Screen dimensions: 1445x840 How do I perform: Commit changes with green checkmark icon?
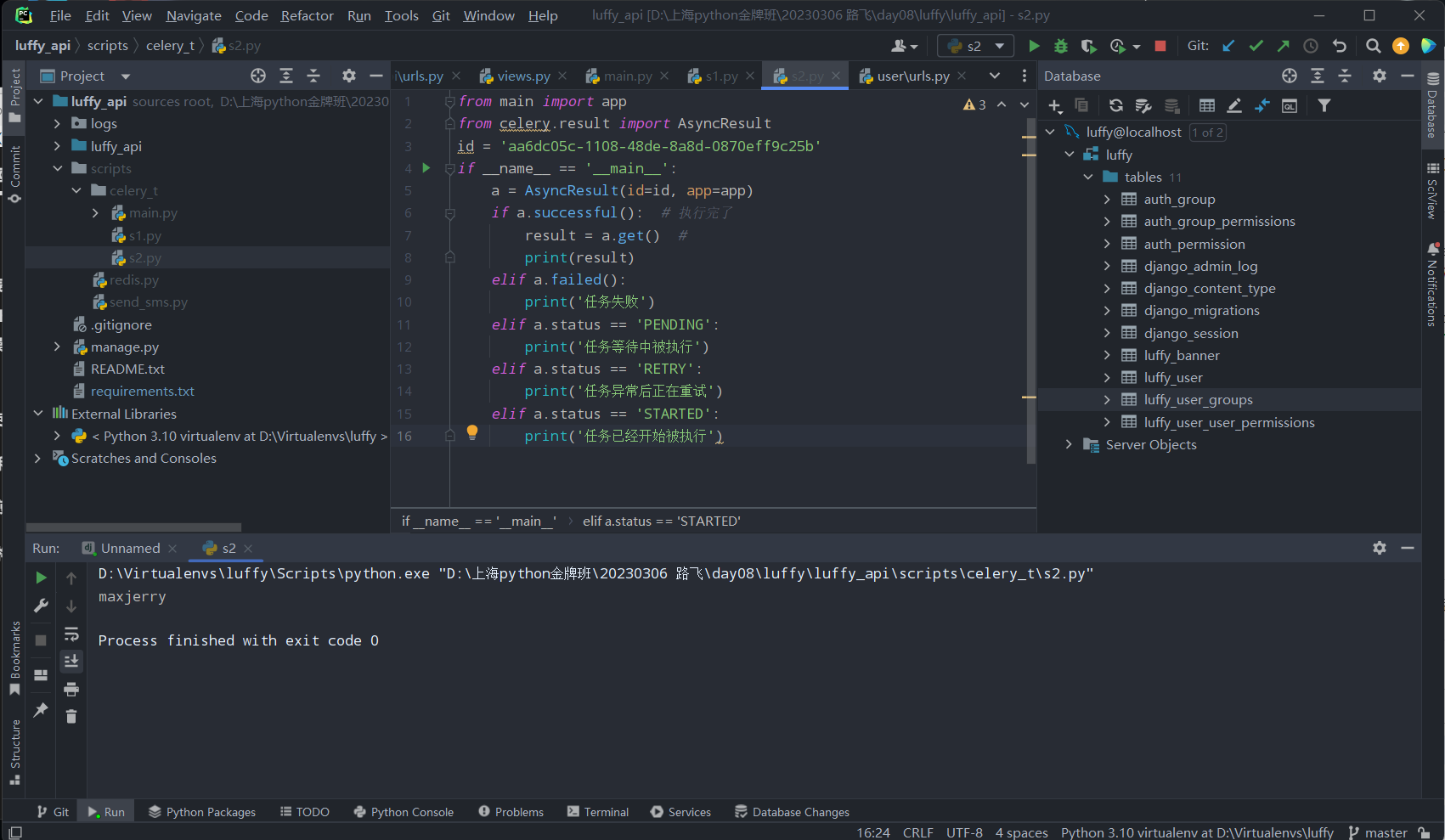click(x=1256, y=46)
